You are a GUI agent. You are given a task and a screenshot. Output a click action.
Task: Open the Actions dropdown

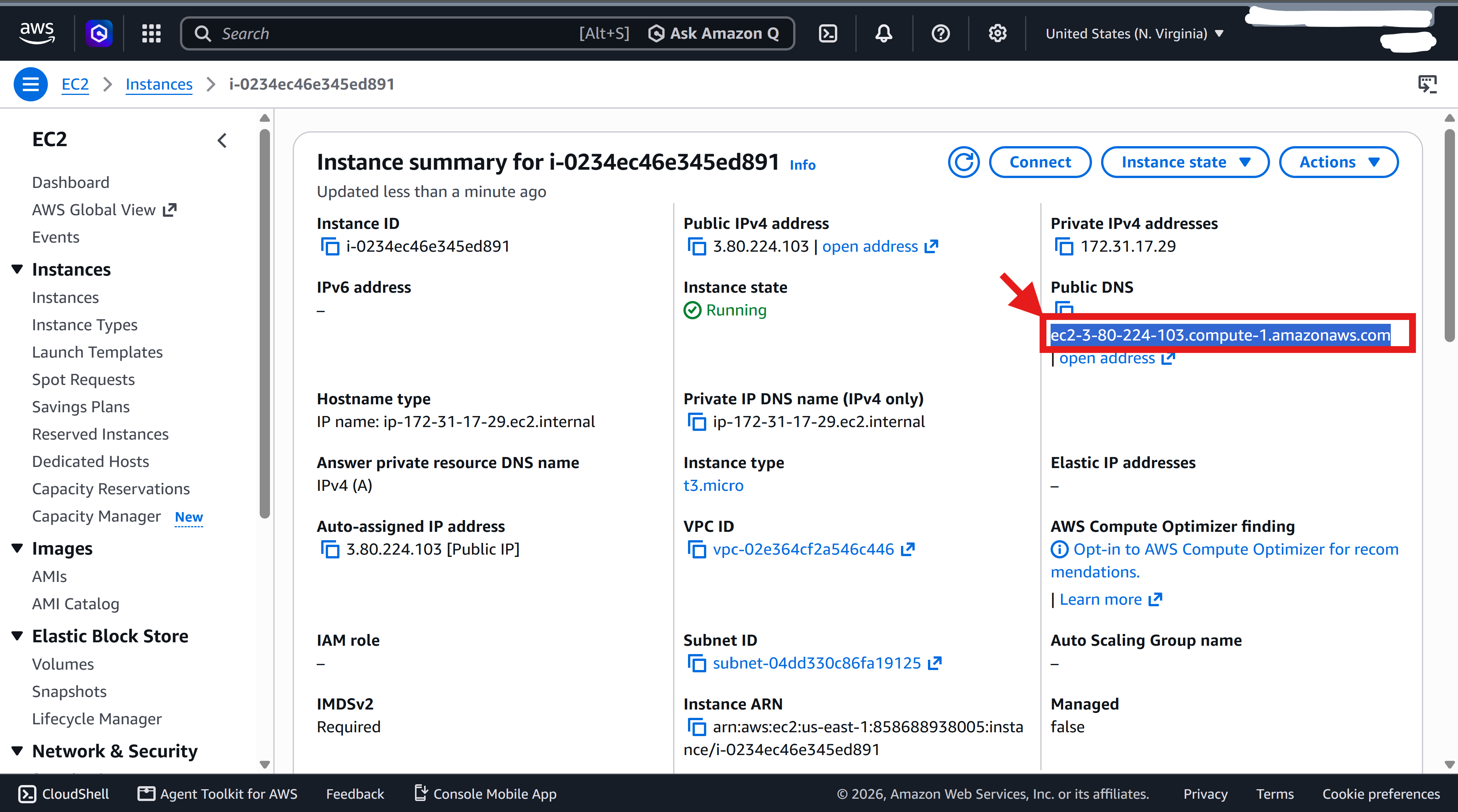click(1338, 162)
